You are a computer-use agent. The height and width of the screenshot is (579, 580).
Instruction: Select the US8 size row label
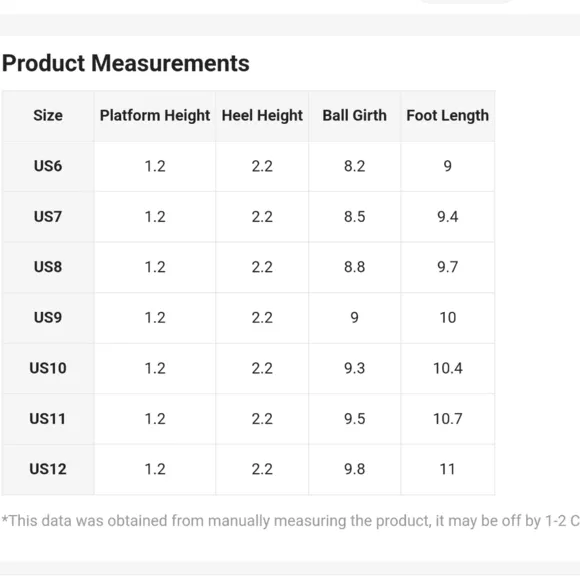(x=48, y=267)
